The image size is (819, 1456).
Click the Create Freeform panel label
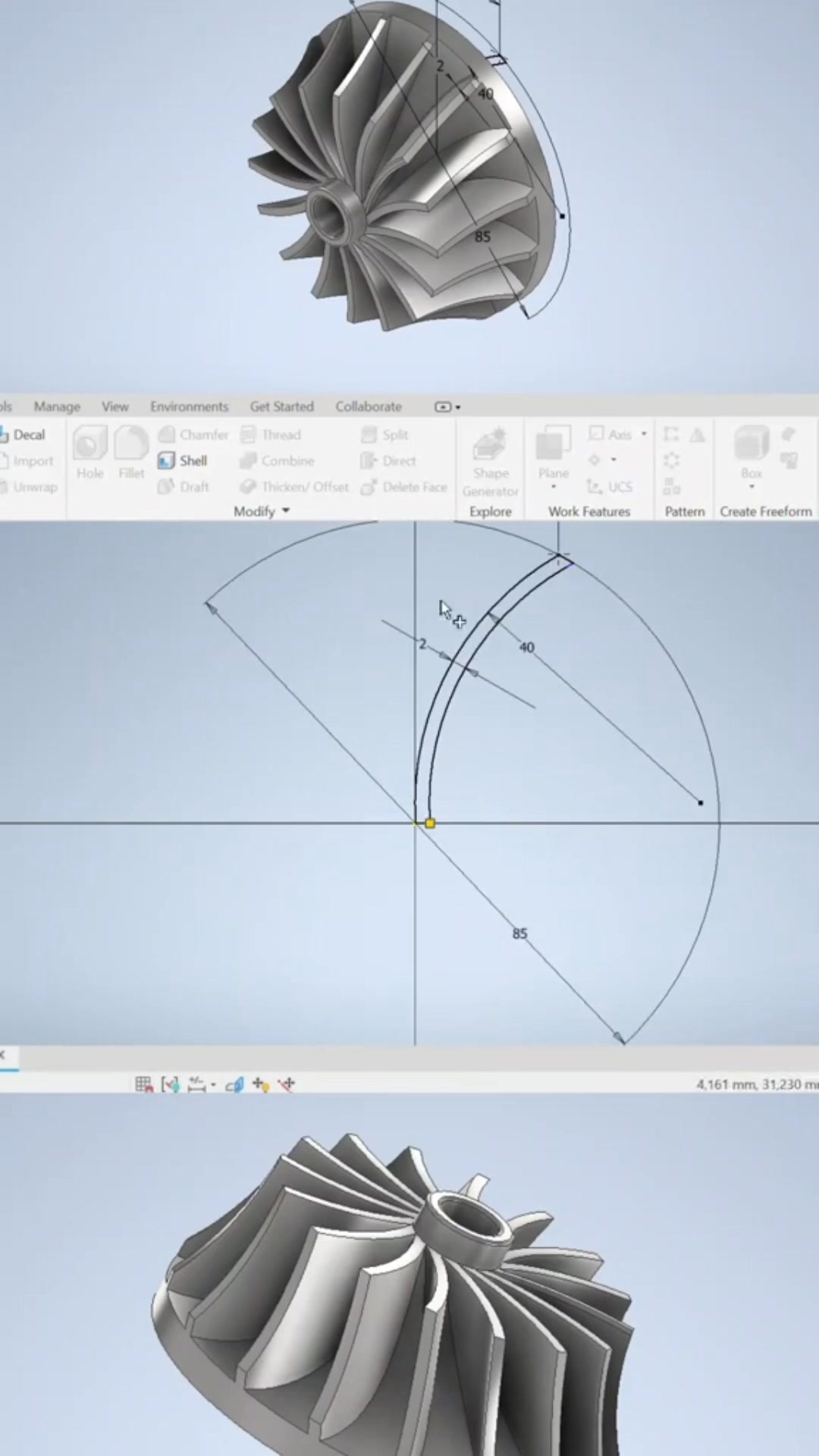pyautogui.click(x=766, y=512)
